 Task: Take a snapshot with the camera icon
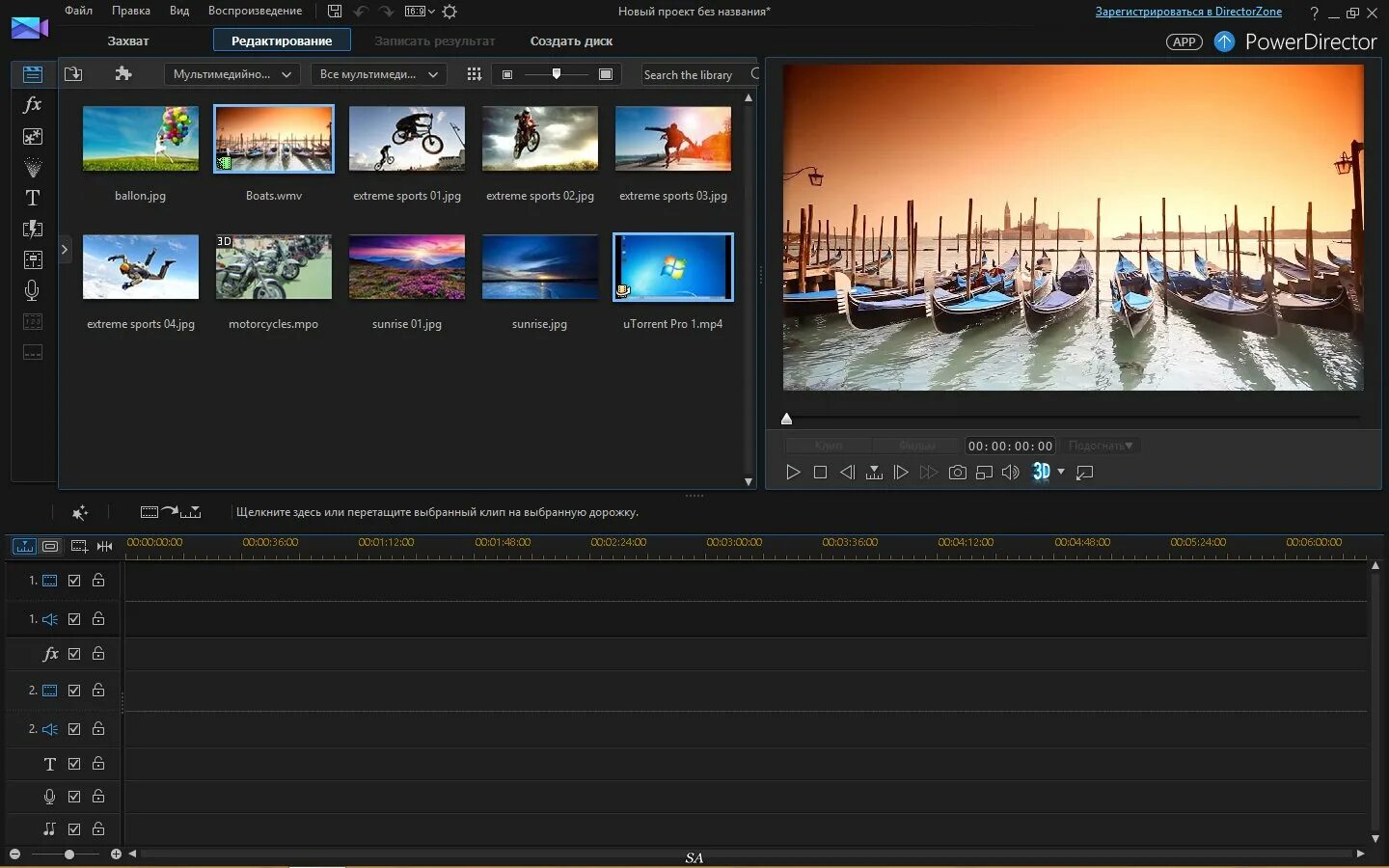[957, 473]
